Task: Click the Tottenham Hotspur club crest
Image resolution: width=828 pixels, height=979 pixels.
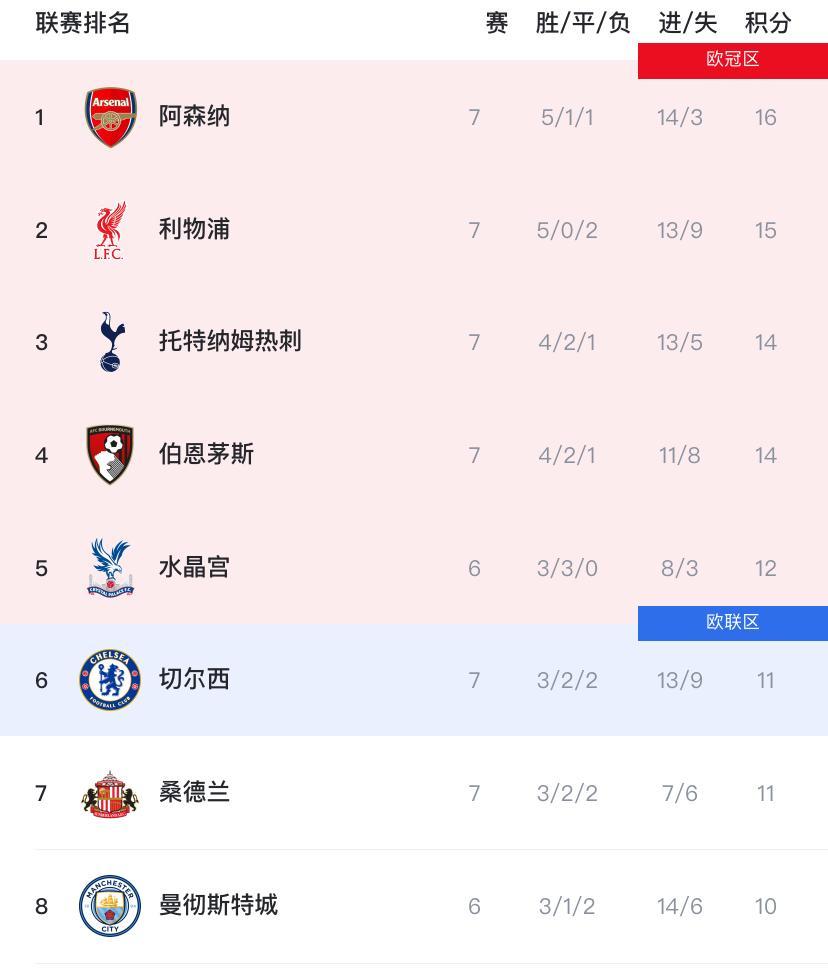Action: click(x=110, y=342)
